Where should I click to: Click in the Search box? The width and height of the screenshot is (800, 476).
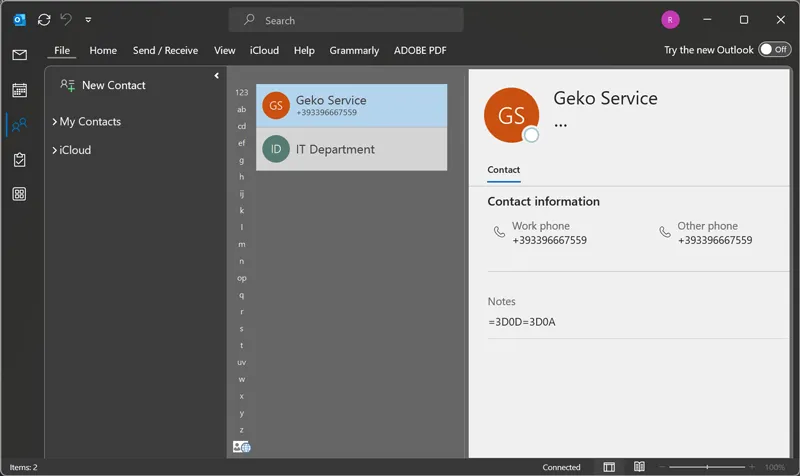[350, 20]
